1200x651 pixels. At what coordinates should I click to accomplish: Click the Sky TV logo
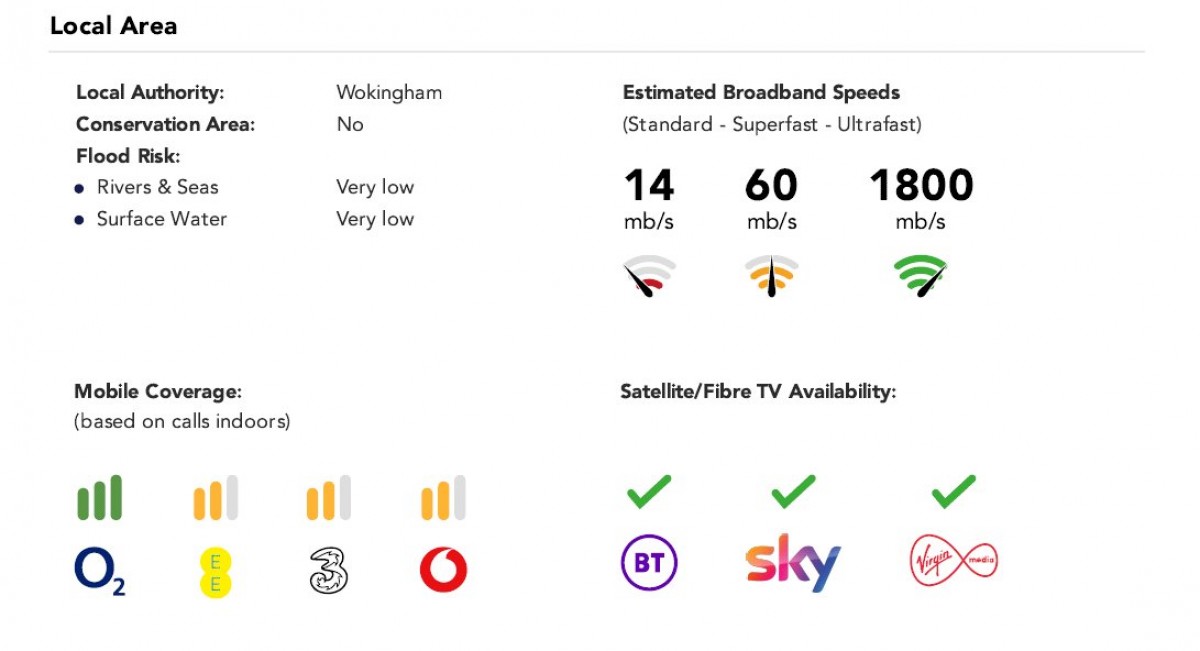(793, 562)
